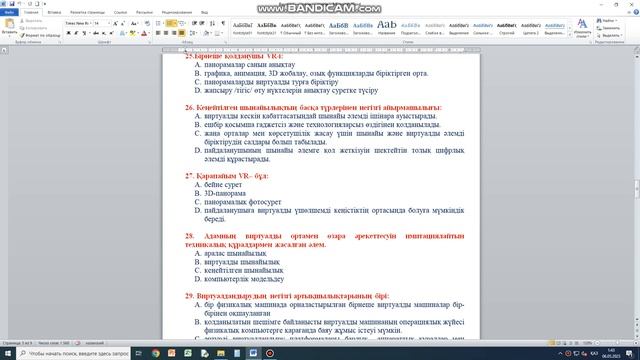The width and height of the screenshot is (640, 360).
Task: Open the Select (Выделить) dropdown
Action: [x=609, y=35]
